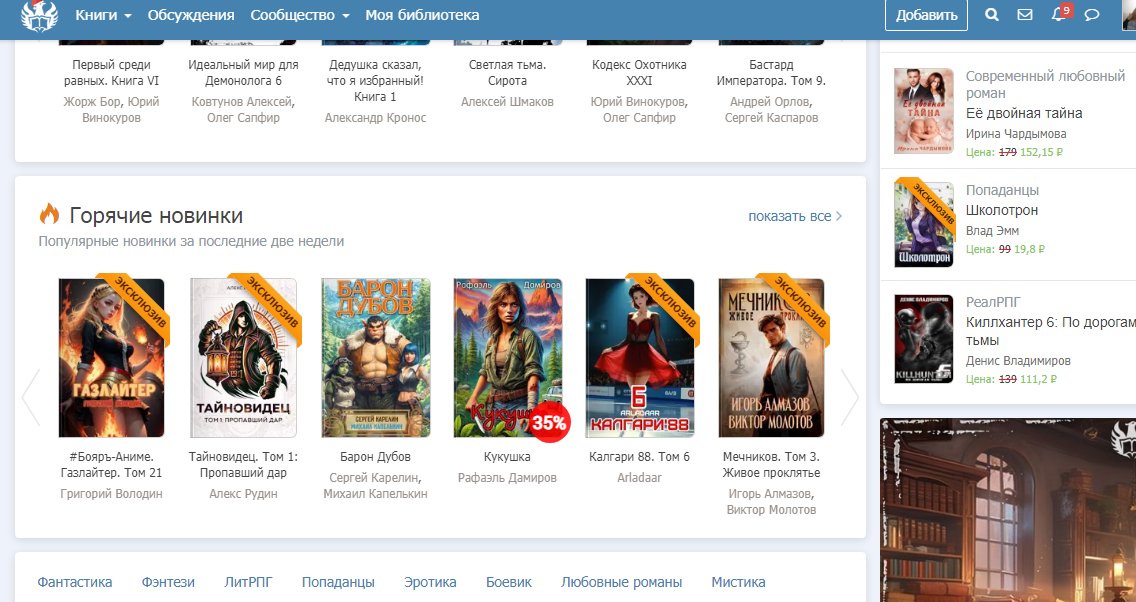Click the library illustration banner in sidebar
The height and width of the screenshot is (602, 1136).
[x=1008, y=510]
